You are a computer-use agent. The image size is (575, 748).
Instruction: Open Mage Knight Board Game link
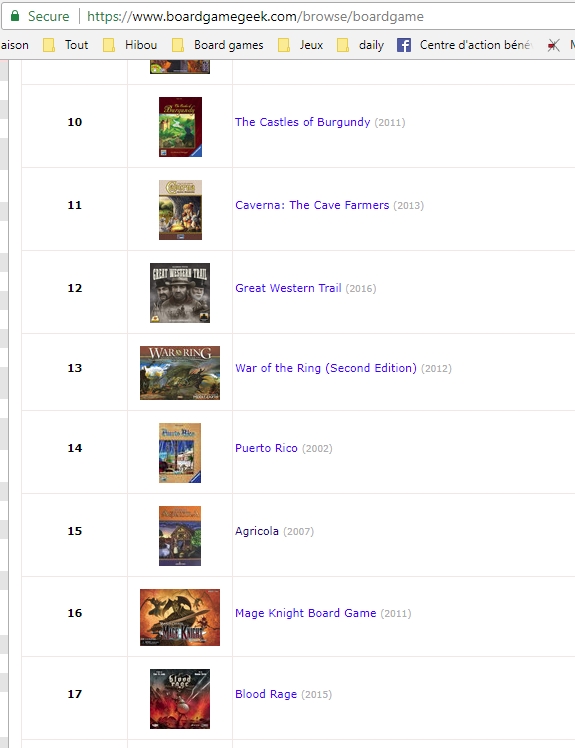[305, 613]
